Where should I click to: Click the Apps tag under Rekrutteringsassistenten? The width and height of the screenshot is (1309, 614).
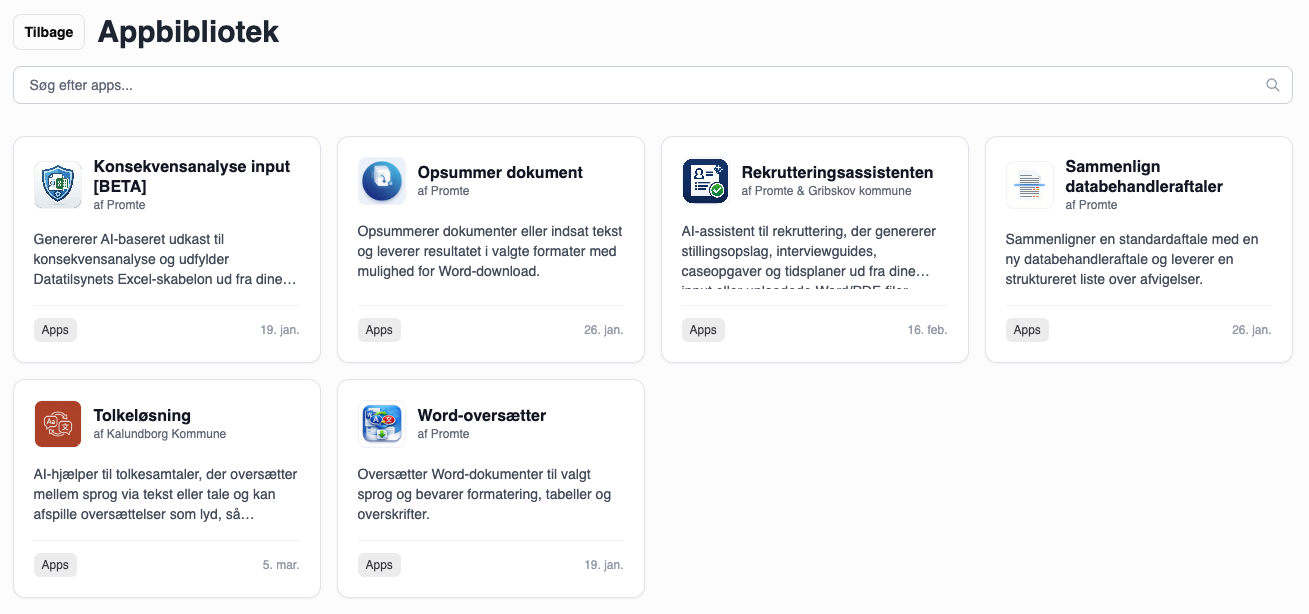(703, 330)
